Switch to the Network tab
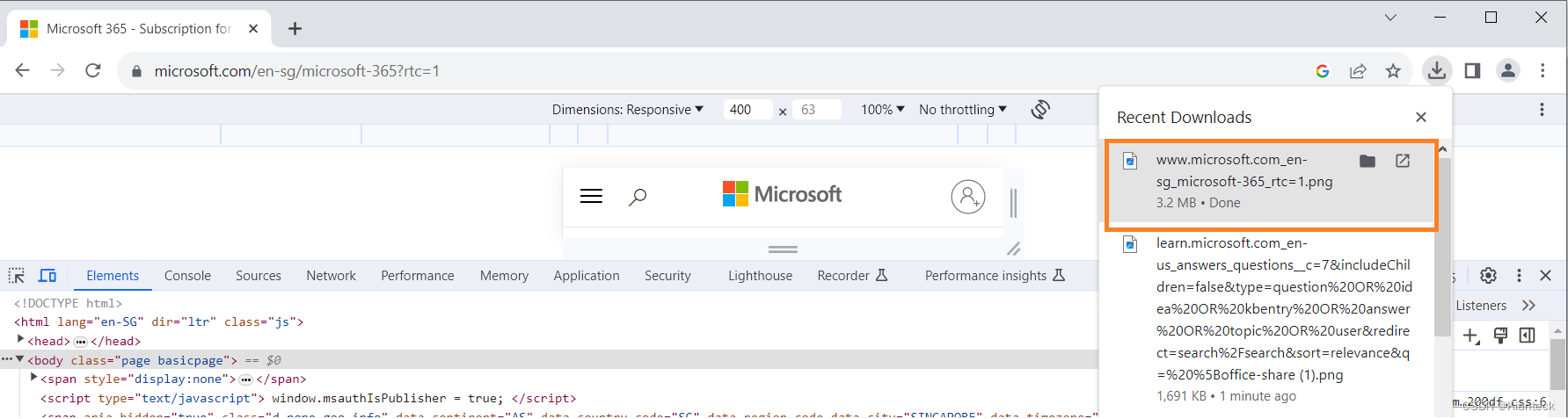The width and height of the screenshot is (1568, 419). coord(332,276)
